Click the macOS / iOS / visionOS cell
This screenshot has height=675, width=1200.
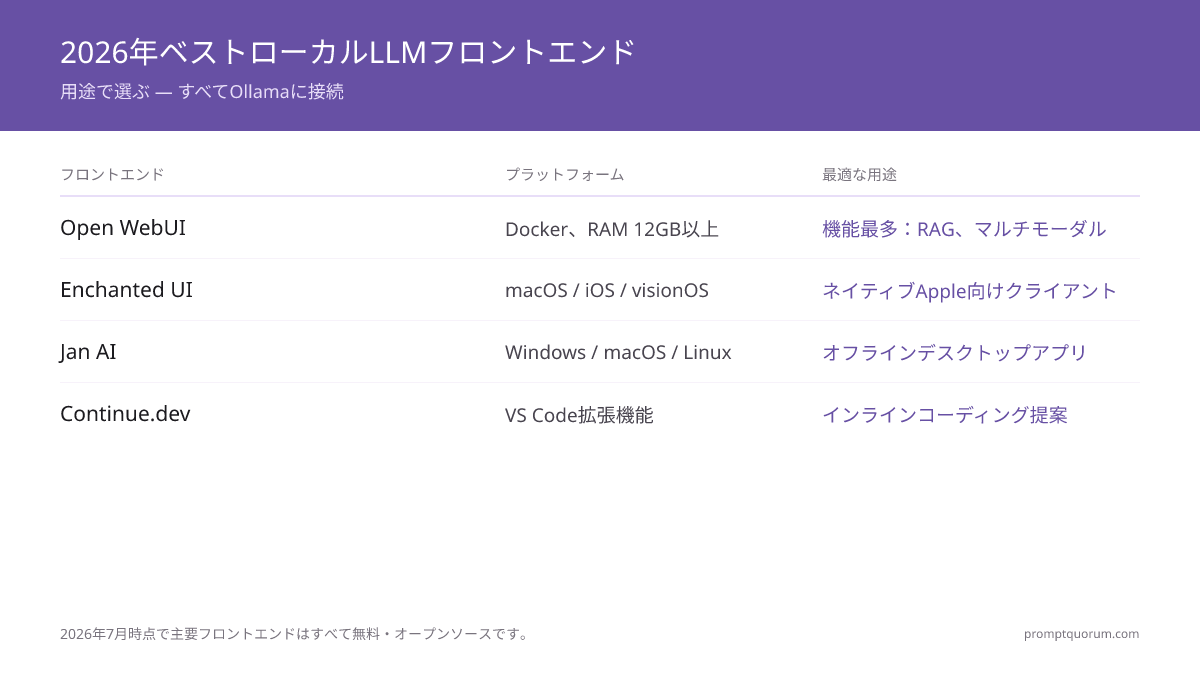point(607,291)
